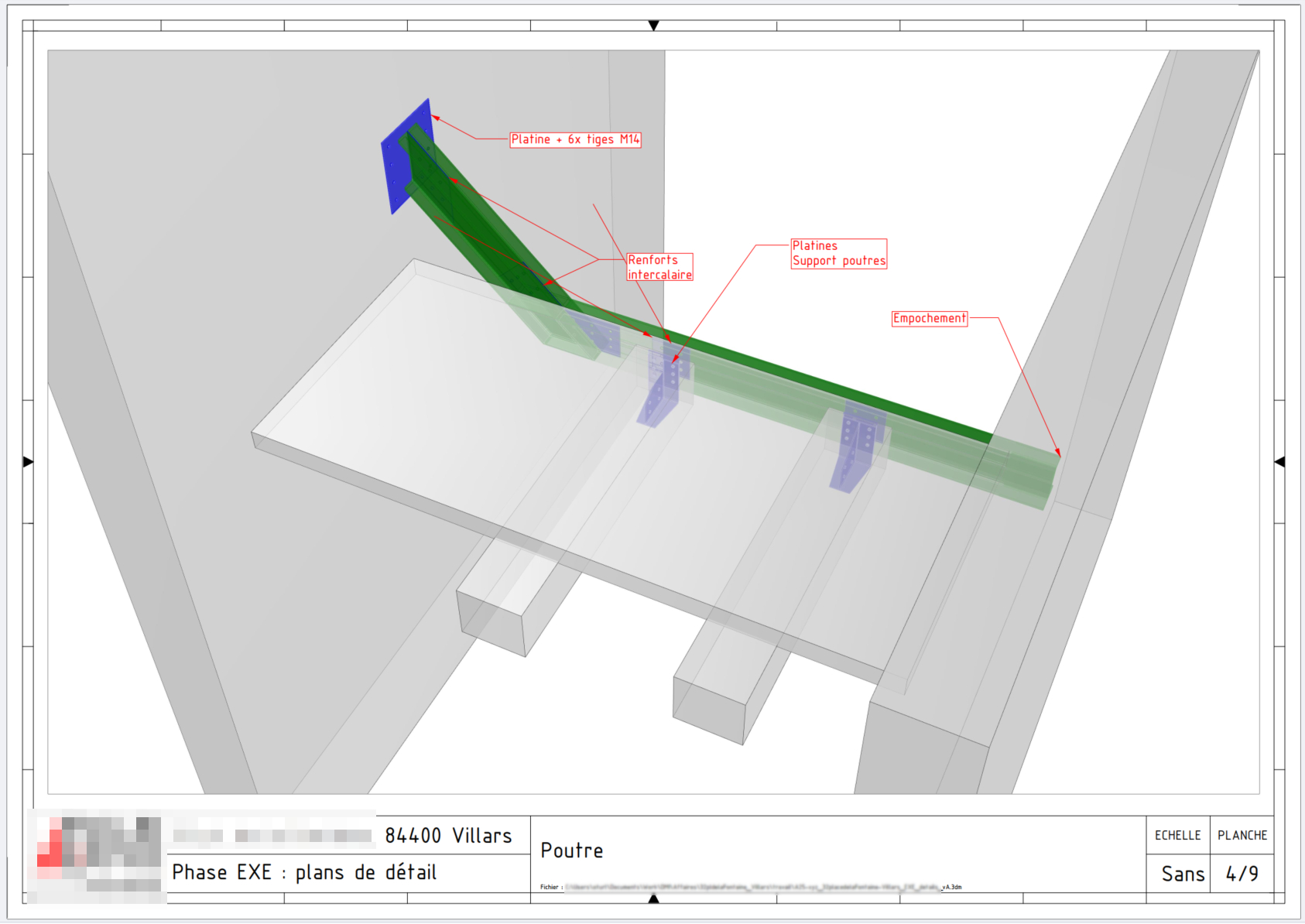Click the 'ECHELLE' header cell
1305x924 pixels.
[x=1178, y=835]
